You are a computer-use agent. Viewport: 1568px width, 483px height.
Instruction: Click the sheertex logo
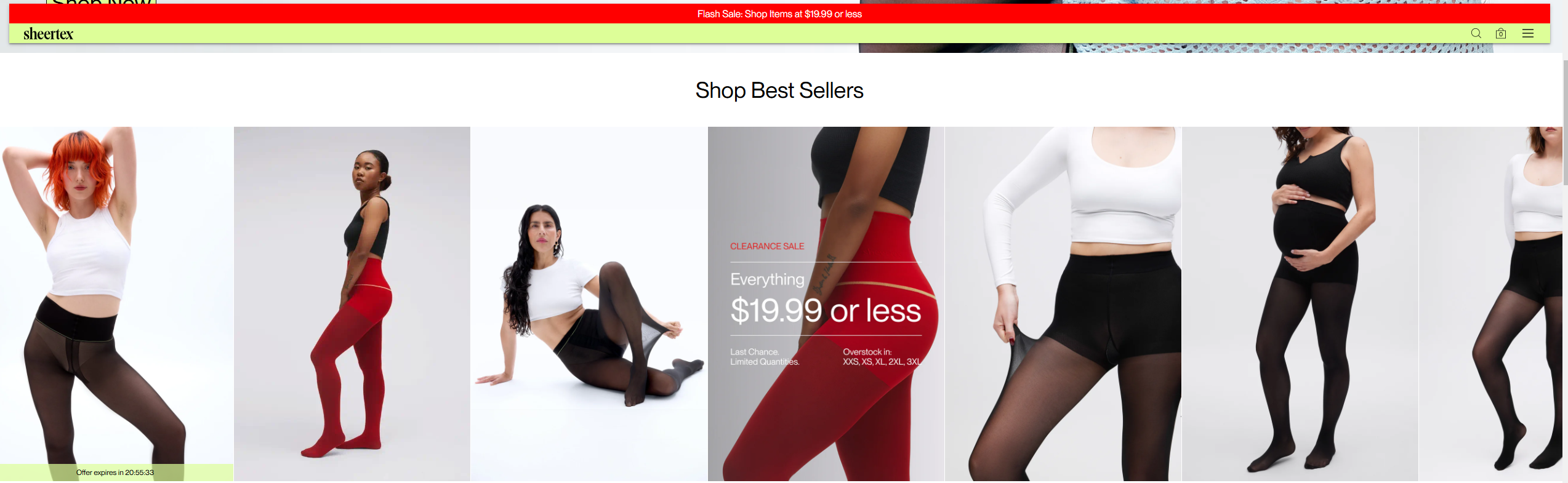tap(48, 34)
